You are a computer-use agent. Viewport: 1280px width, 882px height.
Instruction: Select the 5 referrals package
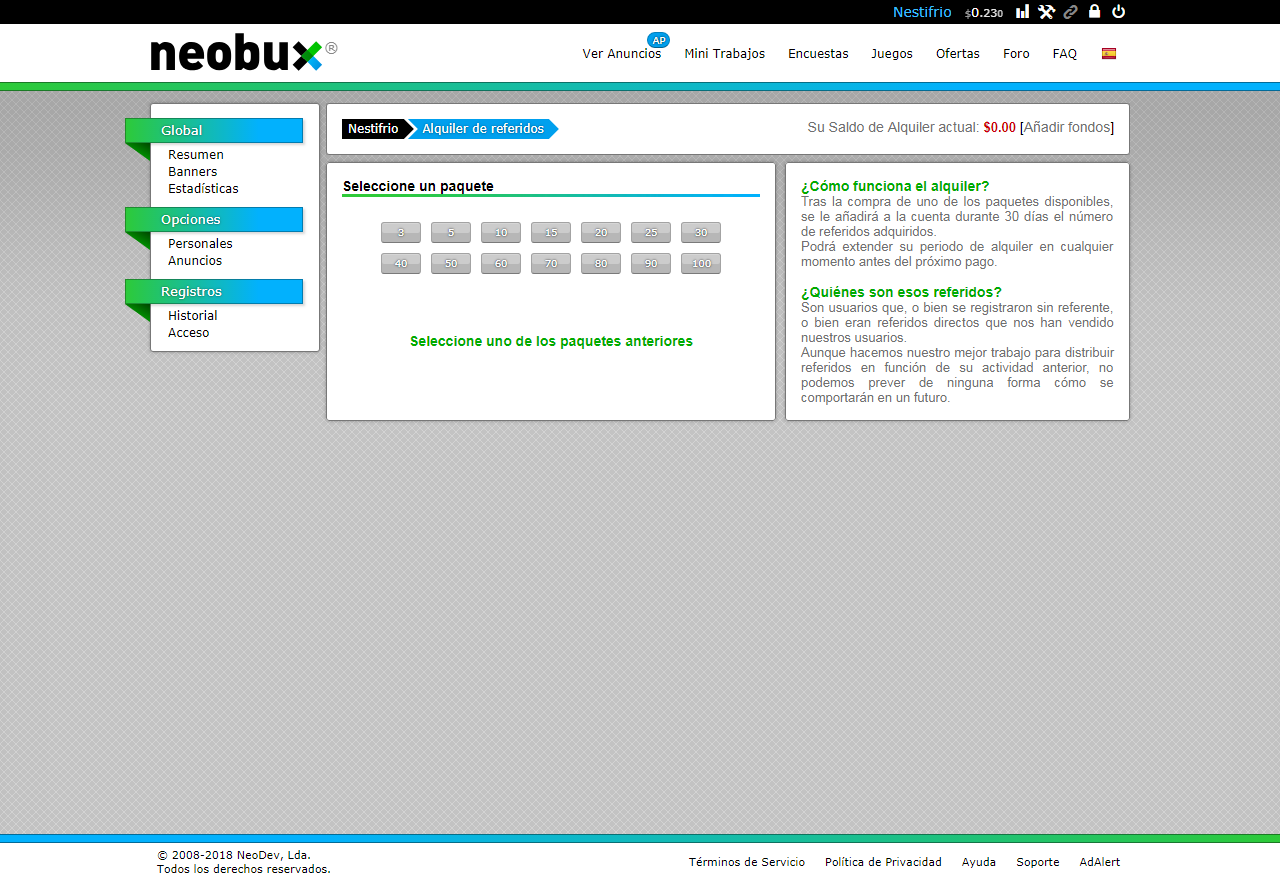tap(451, 233)
